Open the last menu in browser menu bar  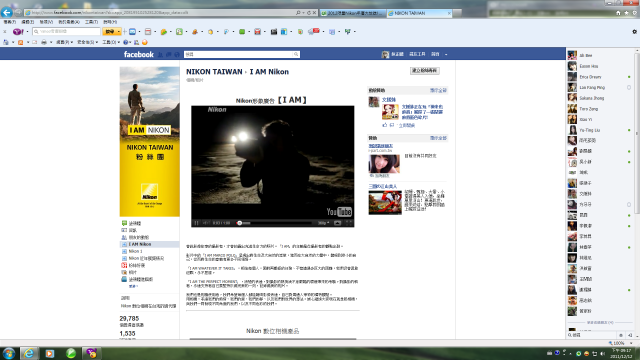(x=110, y=22)
